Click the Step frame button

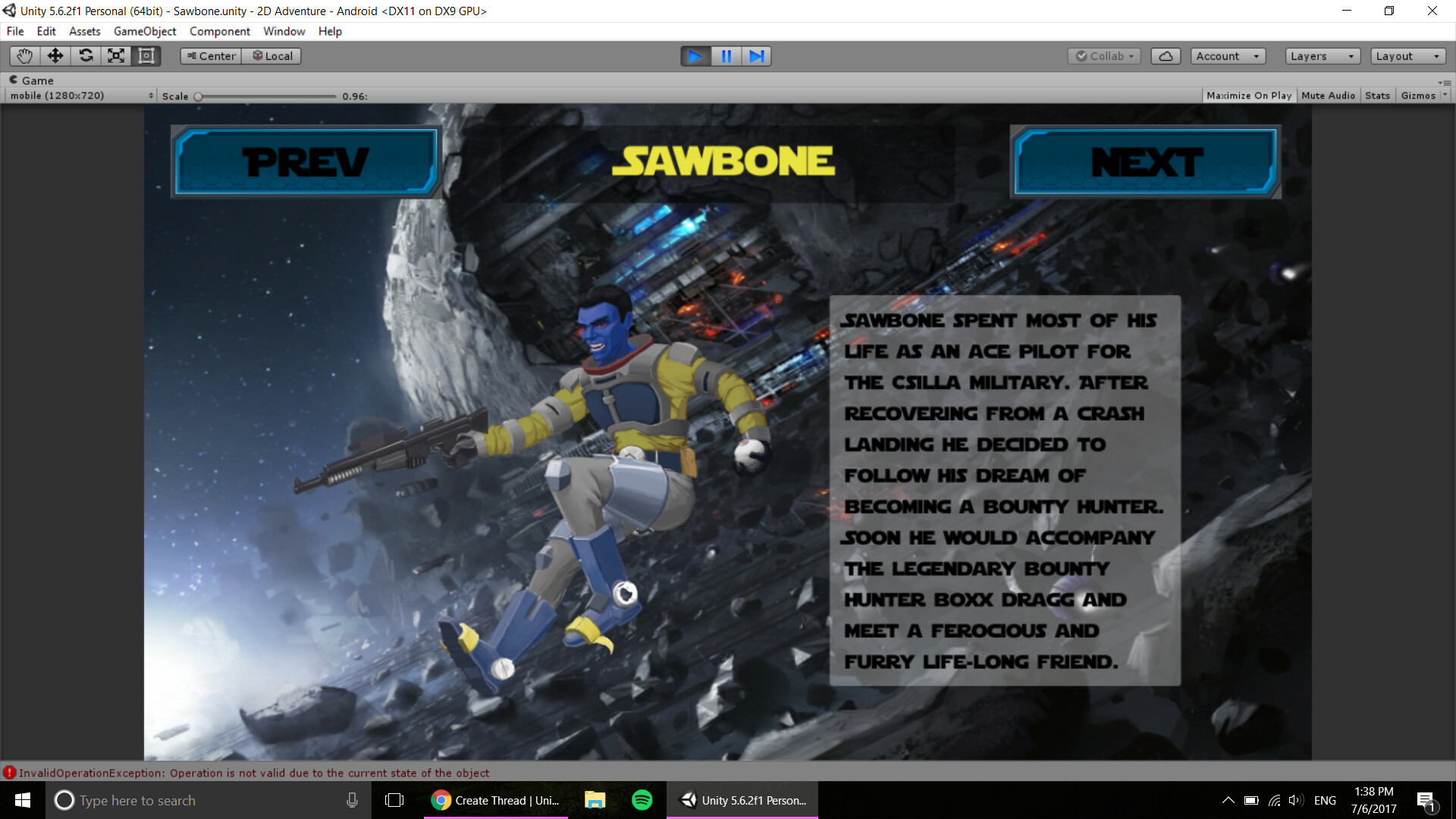pyautogui.click(x=756, y=56)
